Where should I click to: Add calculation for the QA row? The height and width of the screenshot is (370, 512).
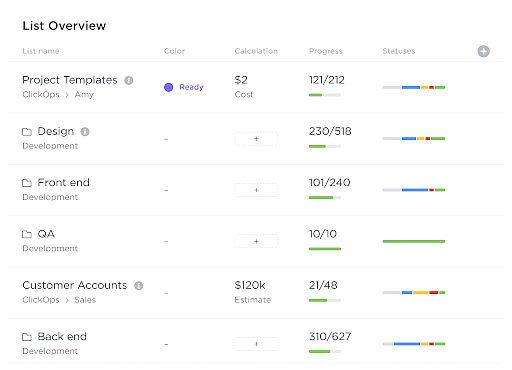[256, 241]
